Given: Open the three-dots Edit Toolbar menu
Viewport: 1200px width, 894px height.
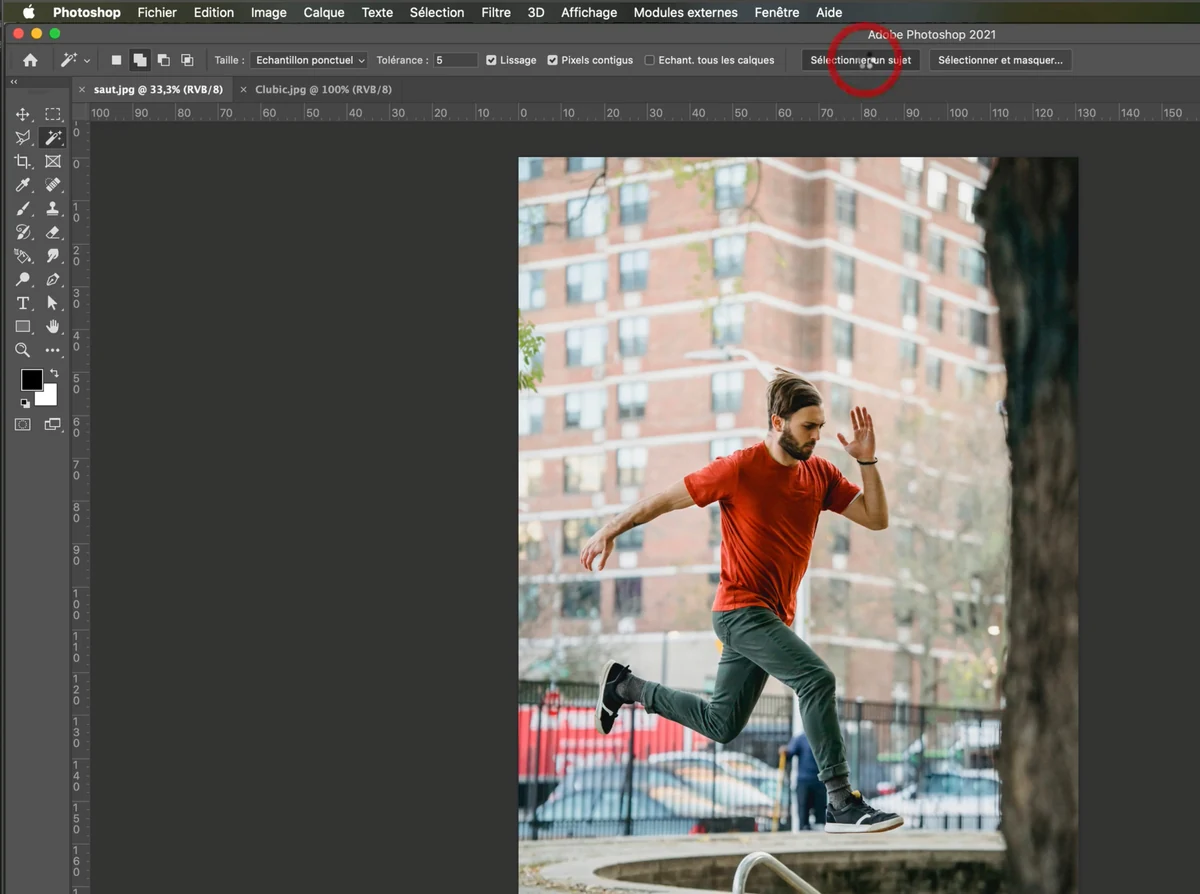Looking at the screenshot, I should [x=53, y=350].
